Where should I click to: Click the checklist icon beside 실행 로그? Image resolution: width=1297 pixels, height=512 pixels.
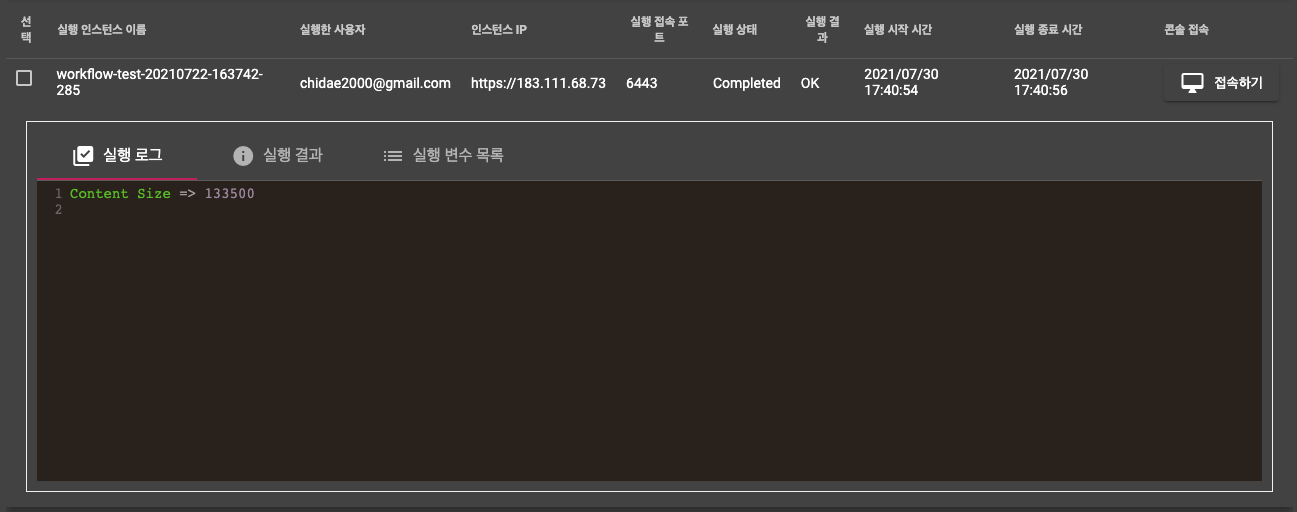pos(83,156)
